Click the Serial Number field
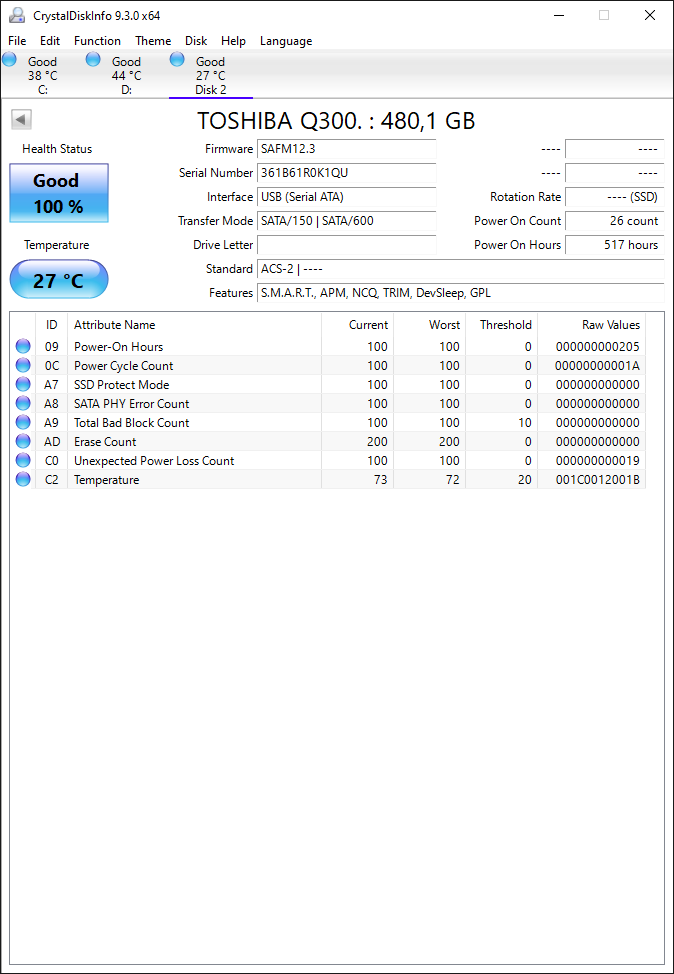Screen dimensions: 674x974 click(347, 173)
